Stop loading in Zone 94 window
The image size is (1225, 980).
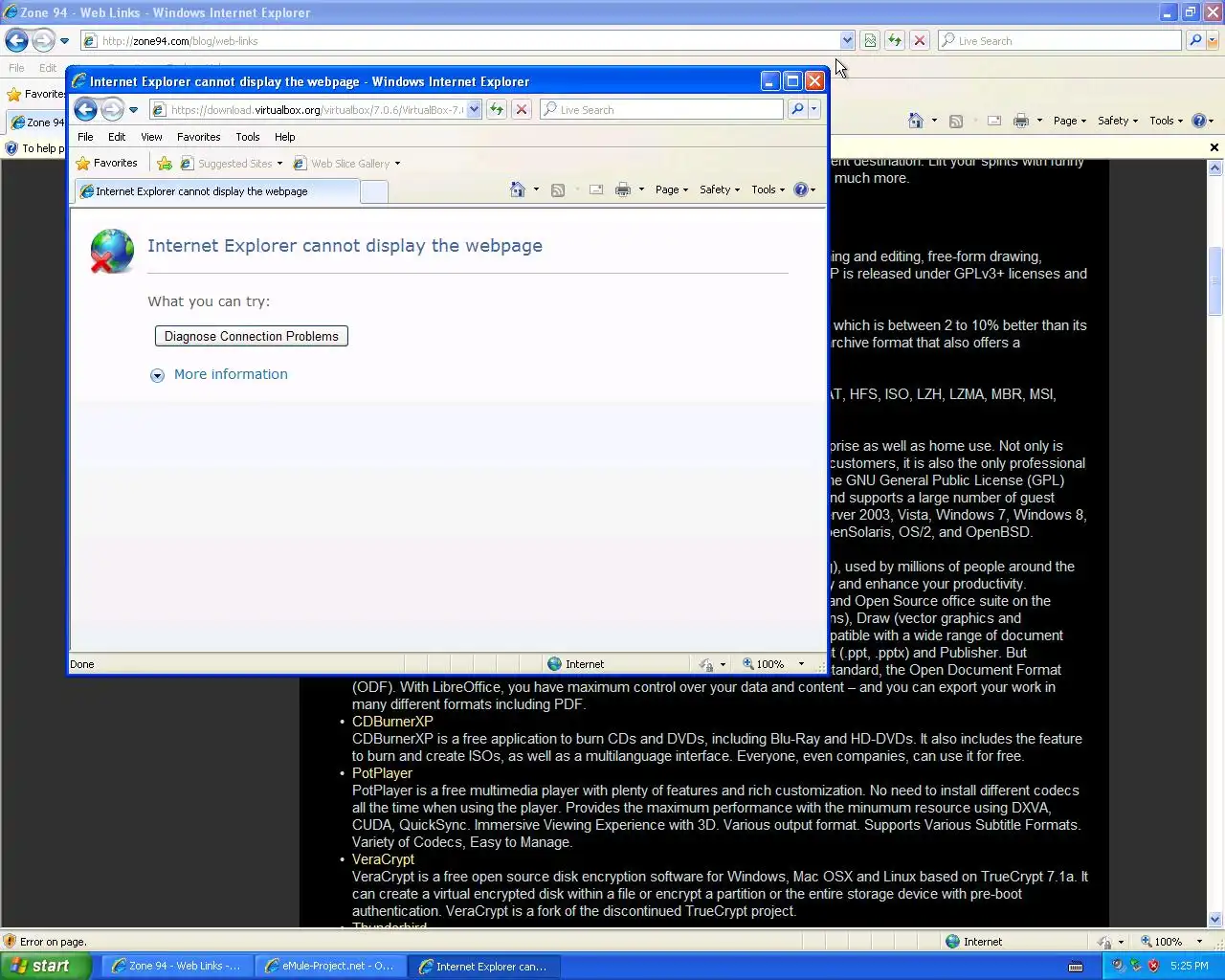pos(920,40)
